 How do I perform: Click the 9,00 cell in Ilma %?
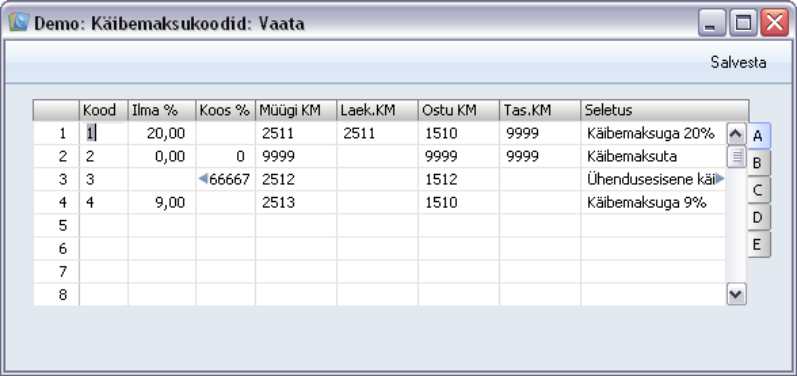pos(162,203)
